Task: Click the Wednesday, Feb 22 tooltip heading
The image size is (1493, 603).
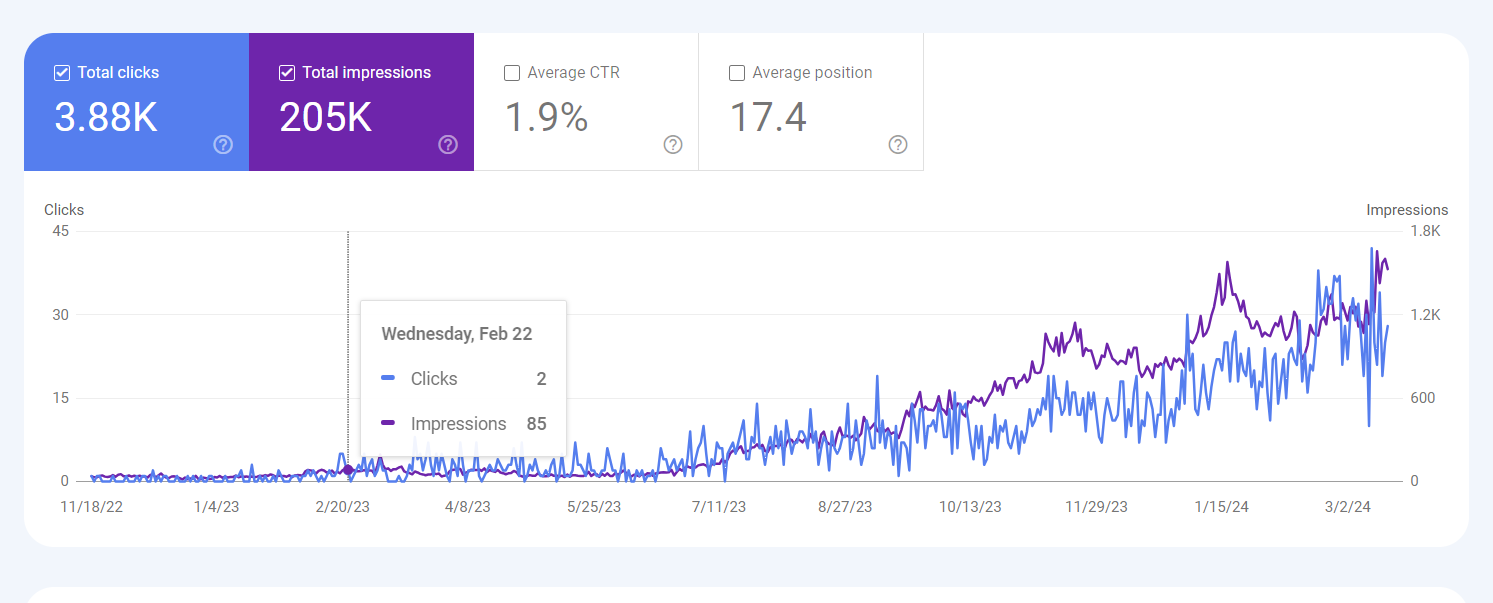Action: [457, 334]
